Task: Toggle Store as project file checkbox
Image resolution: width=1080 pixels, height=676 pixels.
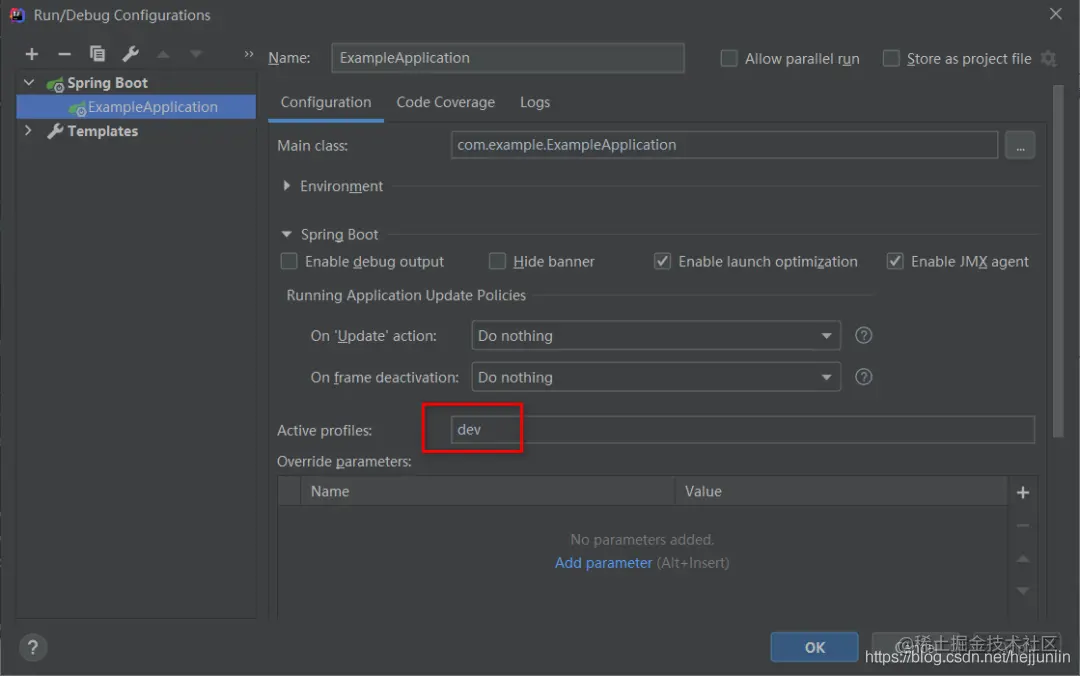Action: click(x=891, y=59)
